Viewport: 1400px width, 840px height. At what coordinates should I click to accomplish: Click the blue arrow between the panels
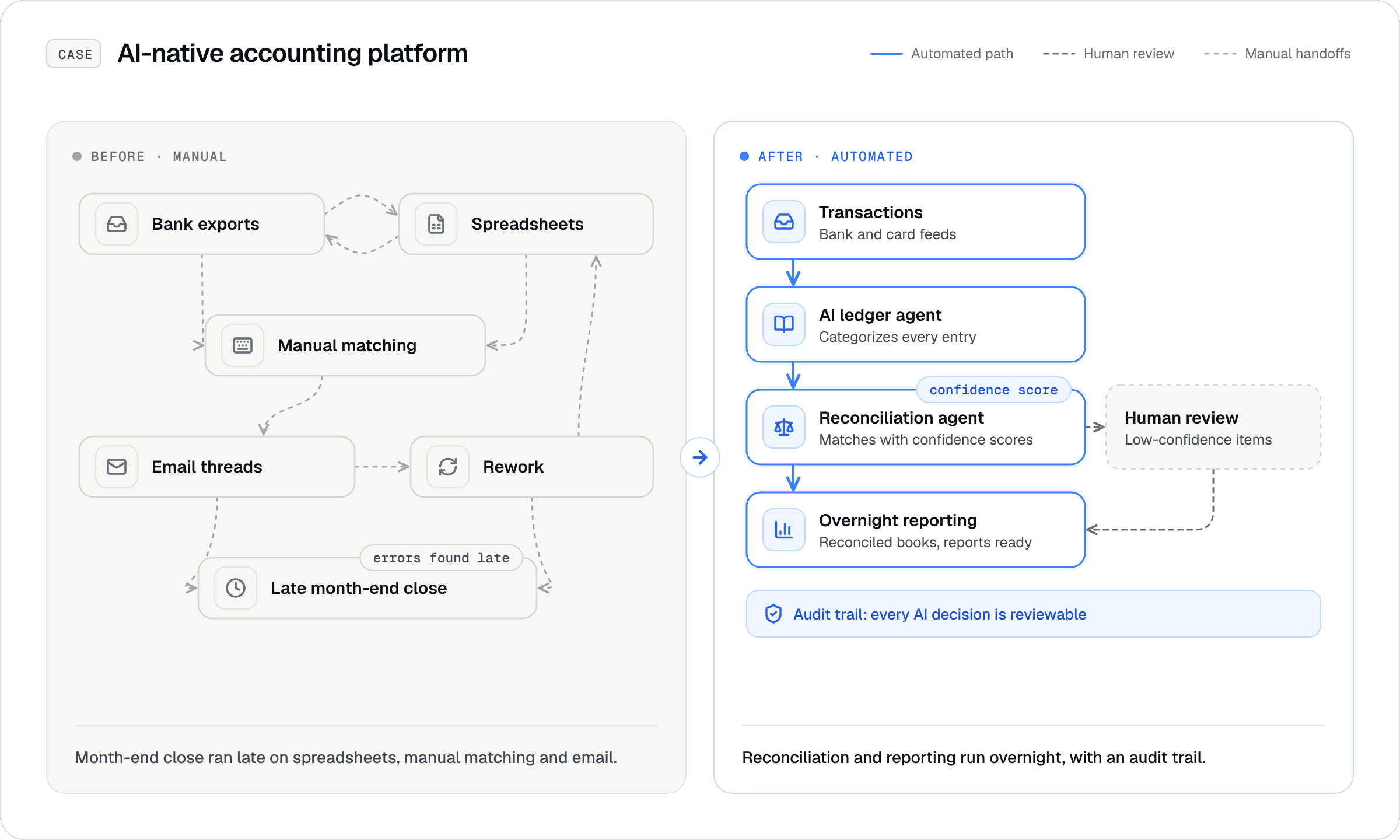(700, 457)
